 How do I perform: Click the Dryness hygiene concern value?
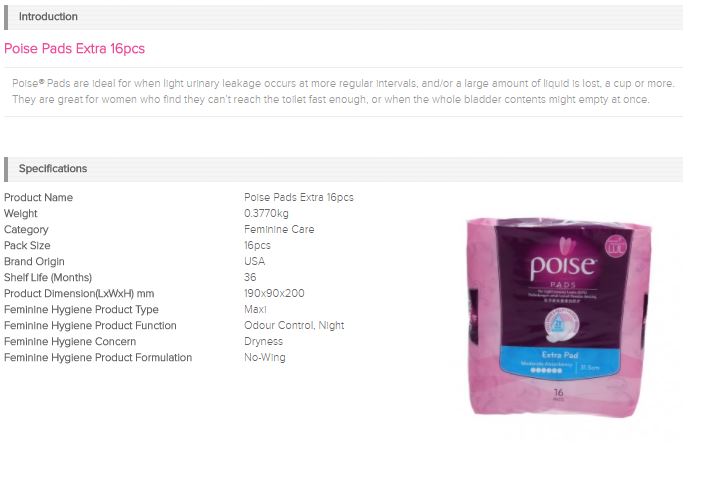point(263,342)
